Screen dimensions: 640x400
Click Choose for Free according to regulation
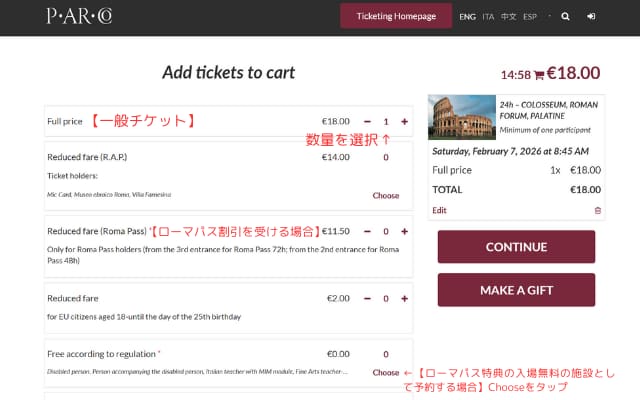point(385,372)
